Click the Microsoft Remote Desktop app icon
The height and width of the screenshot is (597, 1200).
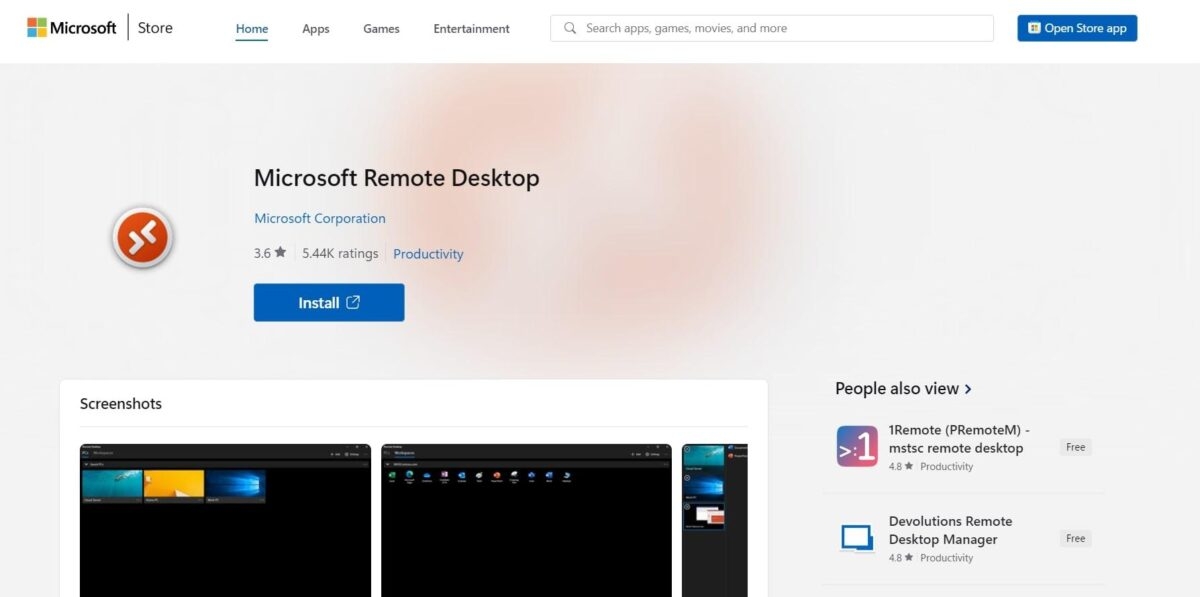(x=142, y=238)
